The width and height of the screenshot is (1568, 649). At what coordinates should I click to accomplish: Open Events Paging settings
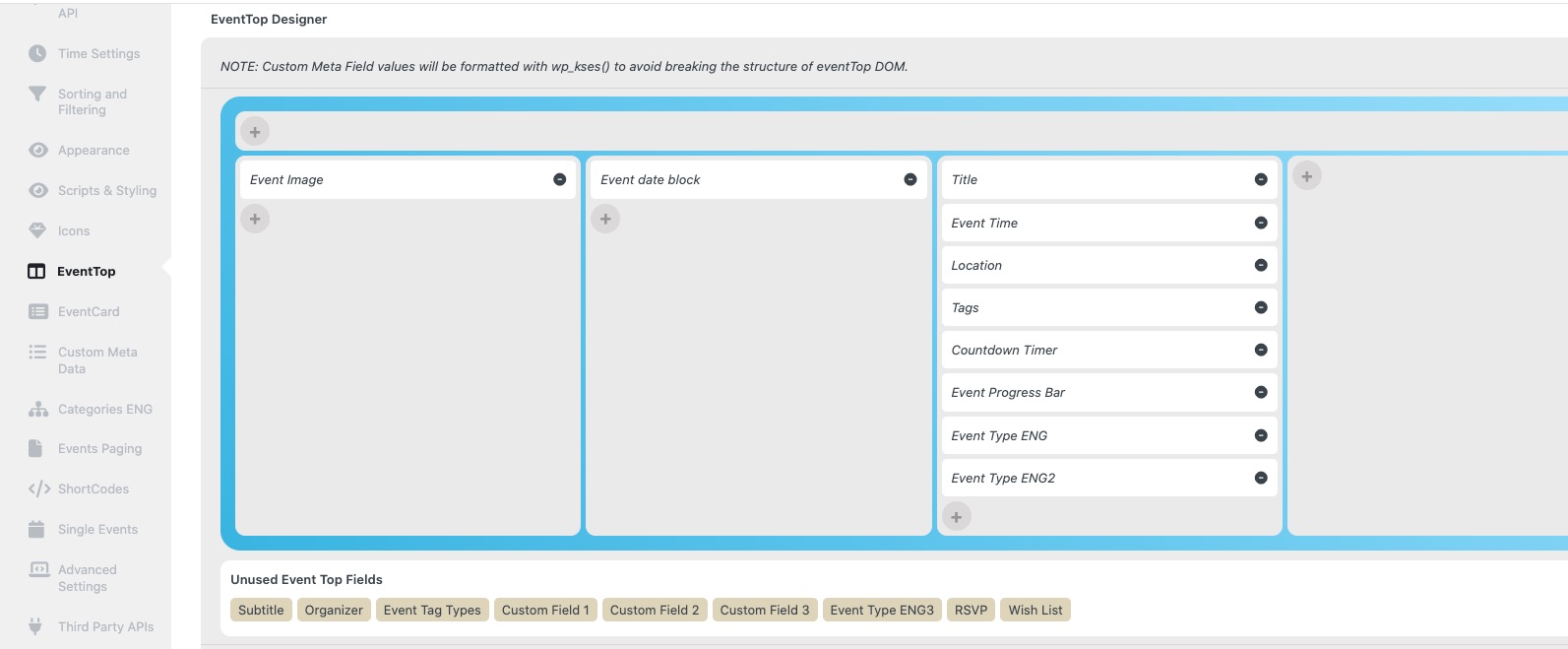(x=99, y=448)
